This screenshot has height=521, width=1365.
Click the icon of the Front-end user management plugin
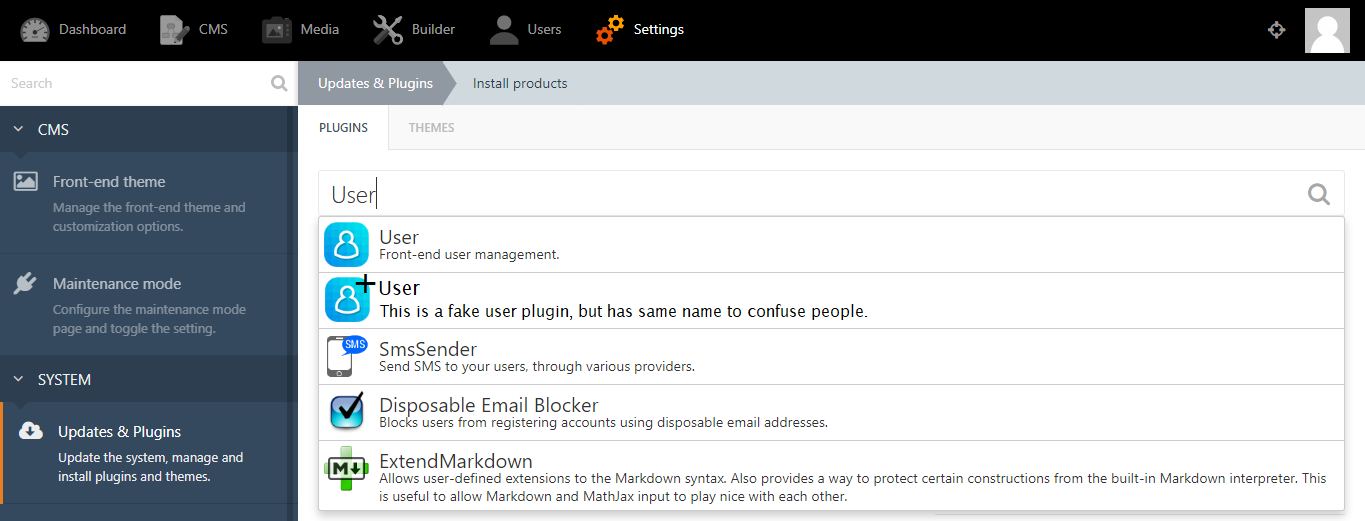coord(347,245)
